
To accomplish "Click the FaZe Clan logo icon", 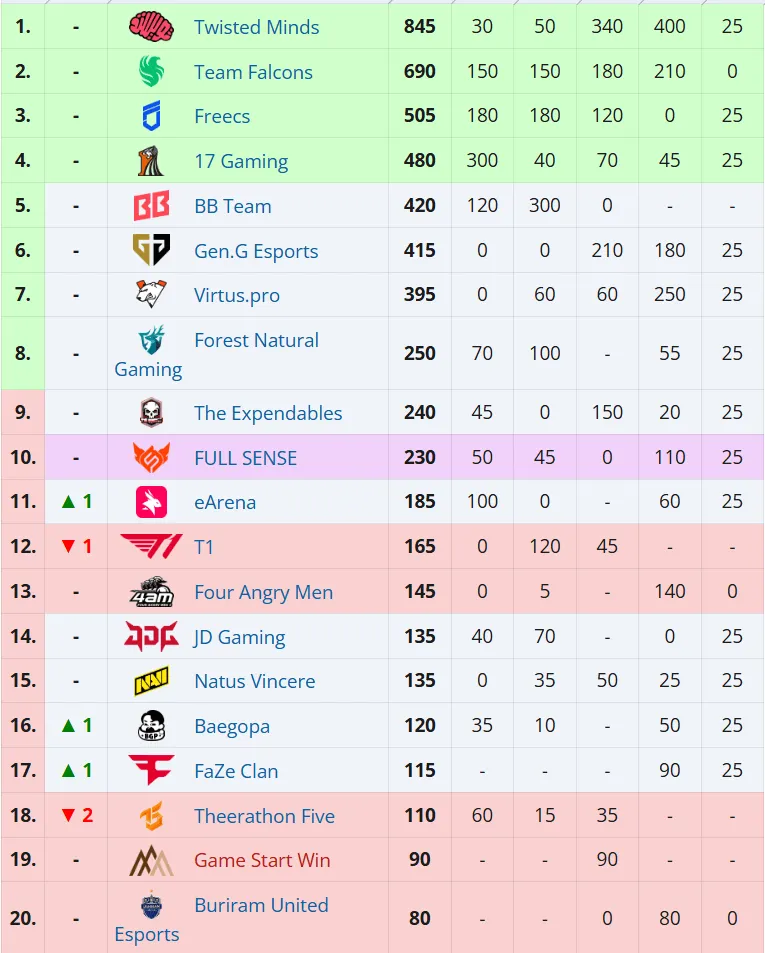I will [x=151, y=771].
